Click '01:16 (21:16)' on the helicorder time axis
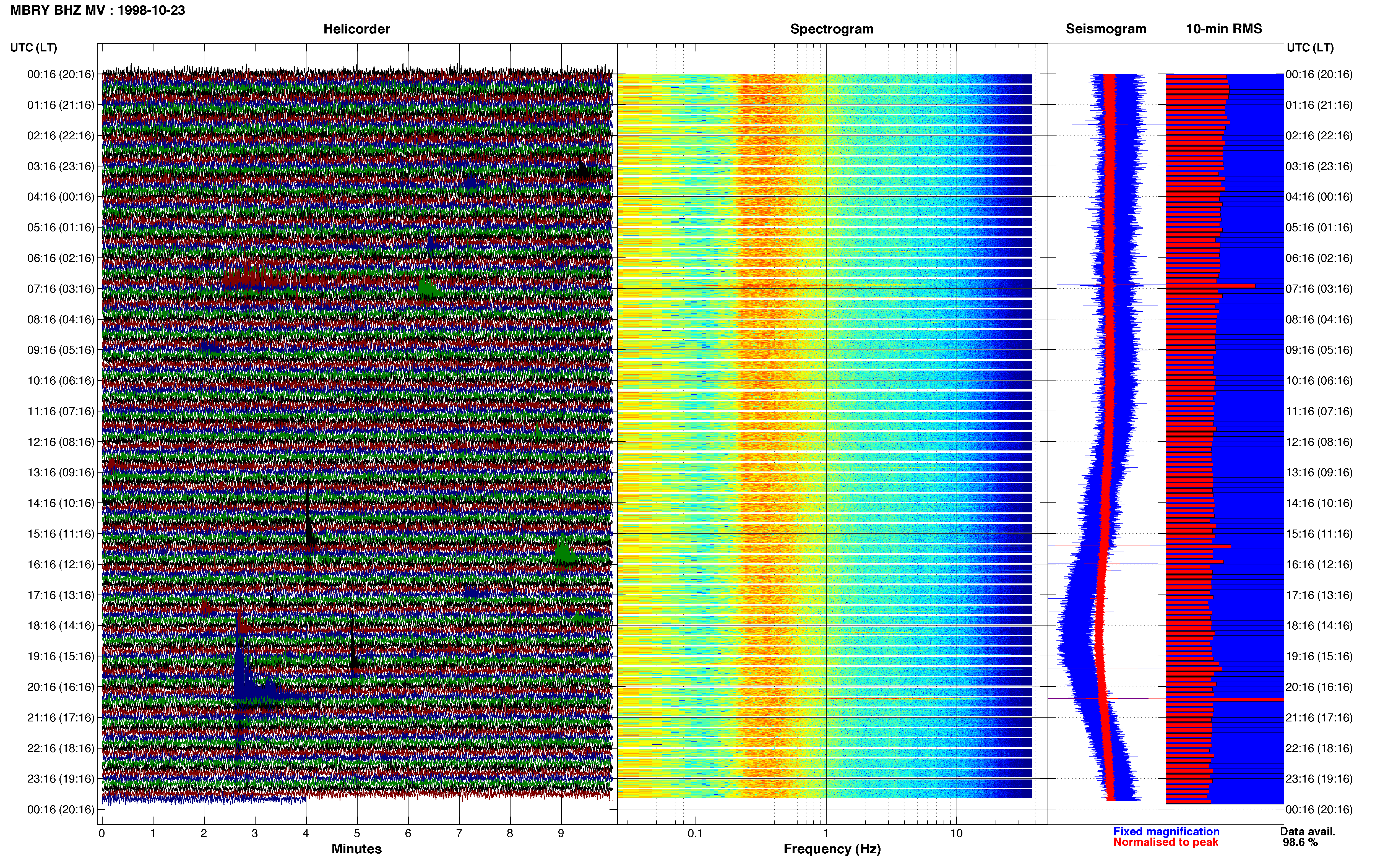 click(61, 105)
